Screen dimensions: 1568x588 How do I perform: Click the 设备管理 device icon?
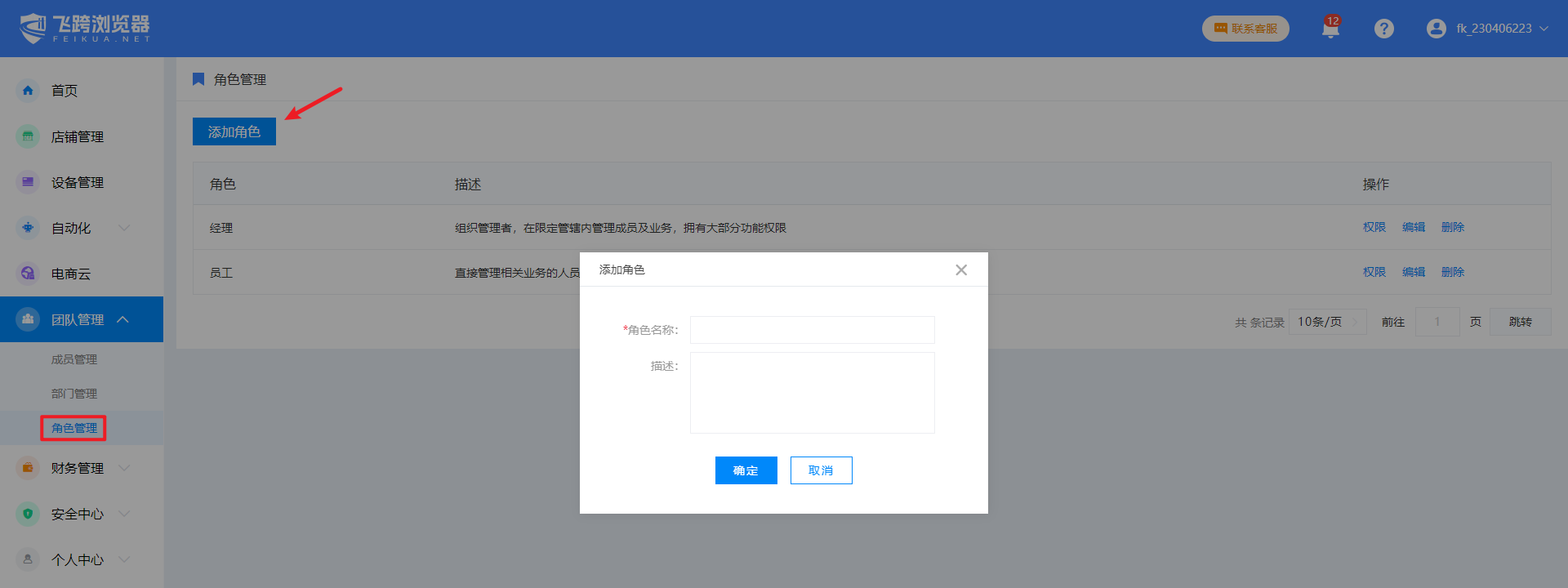tap(28, 182)
